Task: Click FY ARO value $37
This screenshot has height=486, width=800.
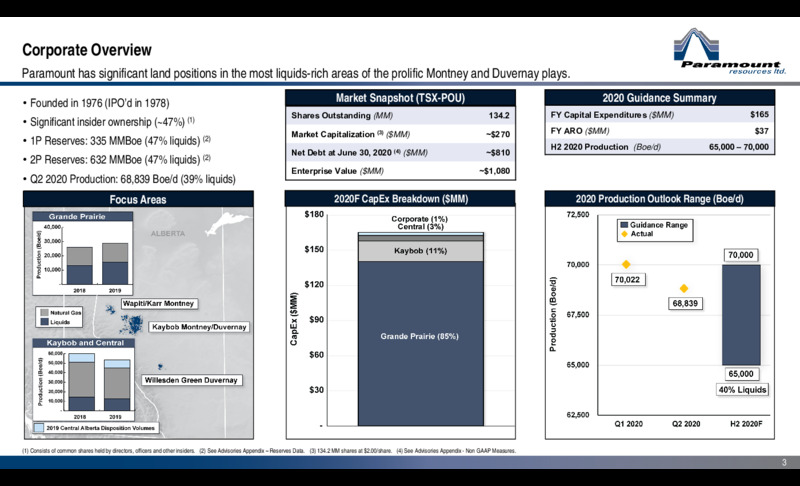Action: (762, 131)
